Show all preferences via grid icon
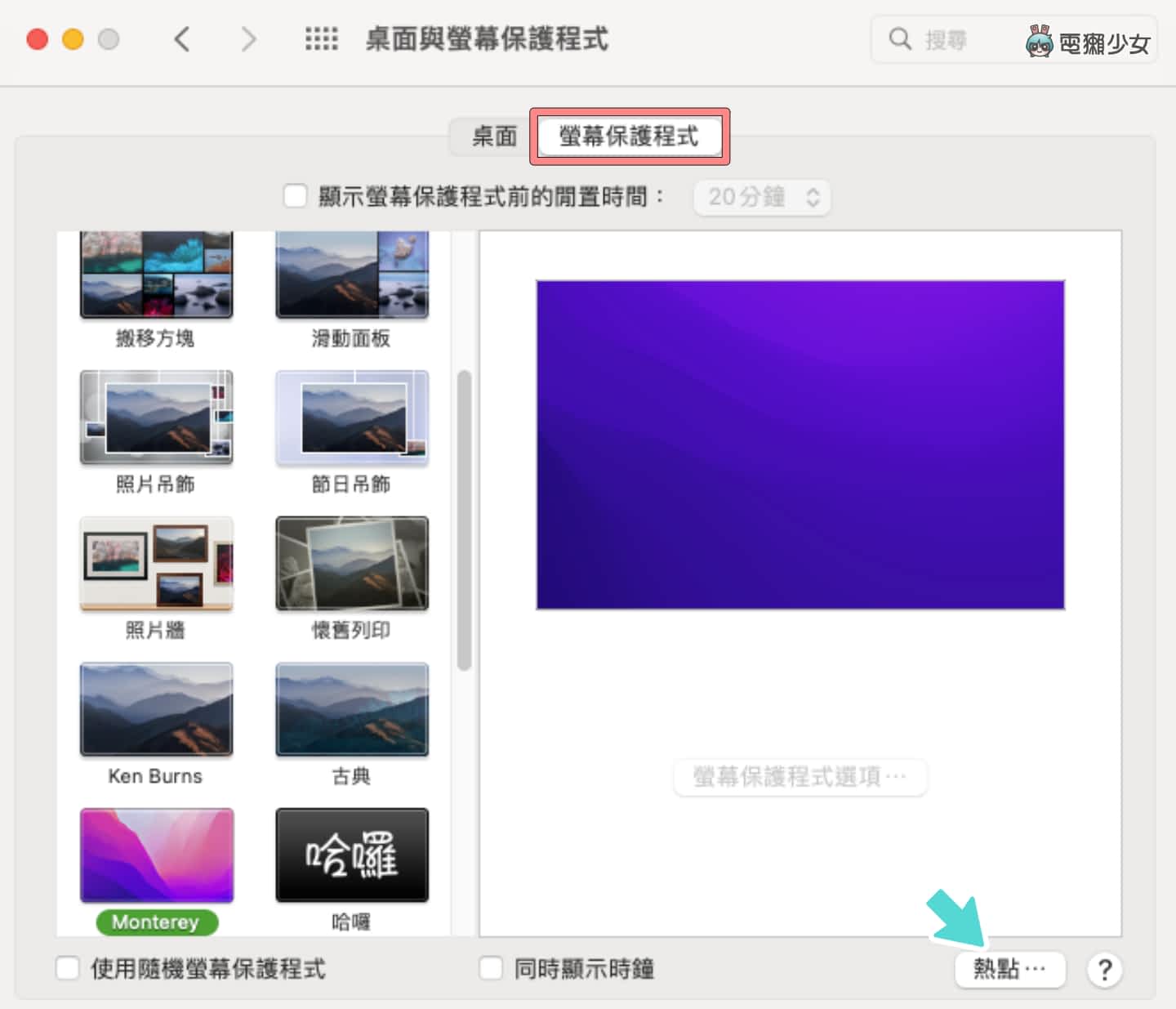 tap(321, 38)
